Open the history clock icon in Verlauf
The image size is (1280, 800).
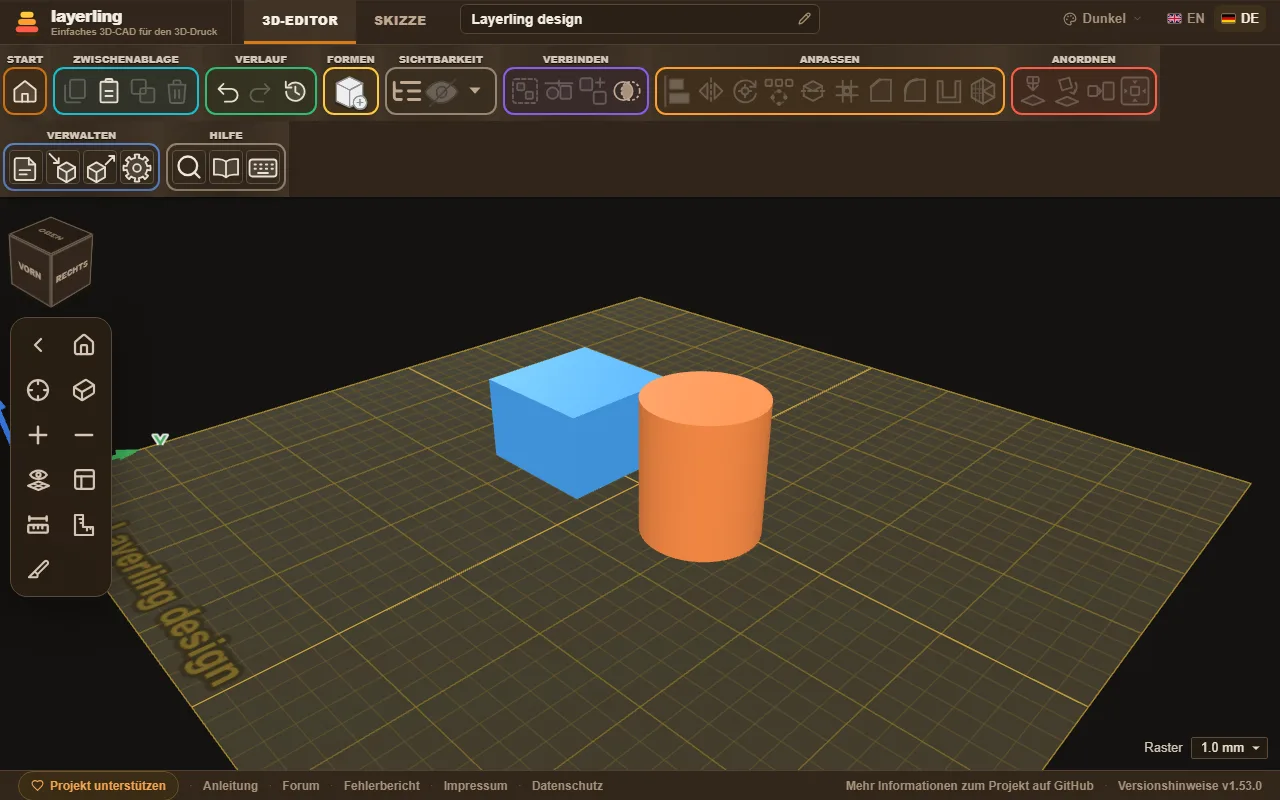tap(295, 92)
